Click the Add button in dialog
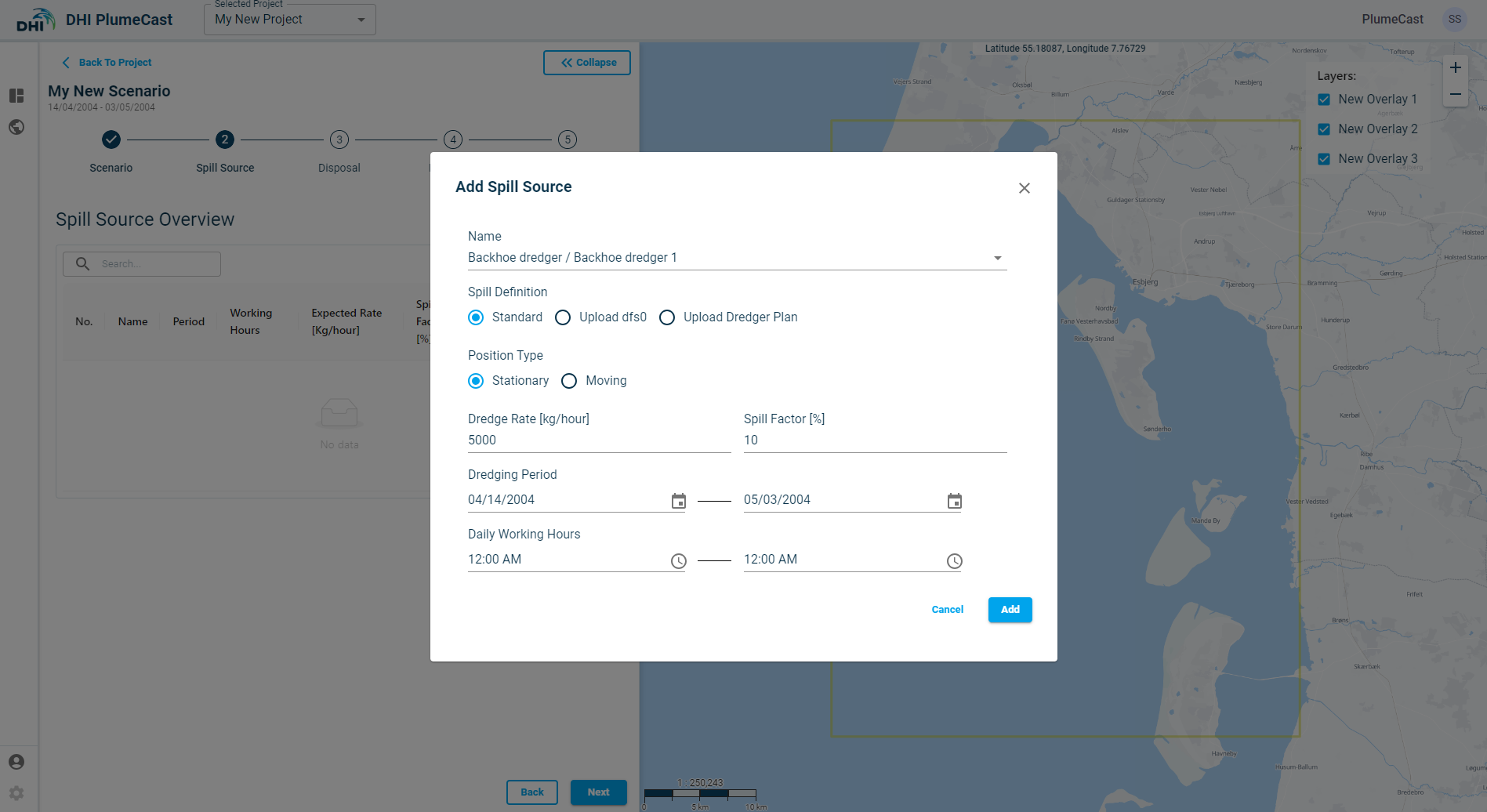The height and width of the screenshot is (812, 1487). [1010, 610]
